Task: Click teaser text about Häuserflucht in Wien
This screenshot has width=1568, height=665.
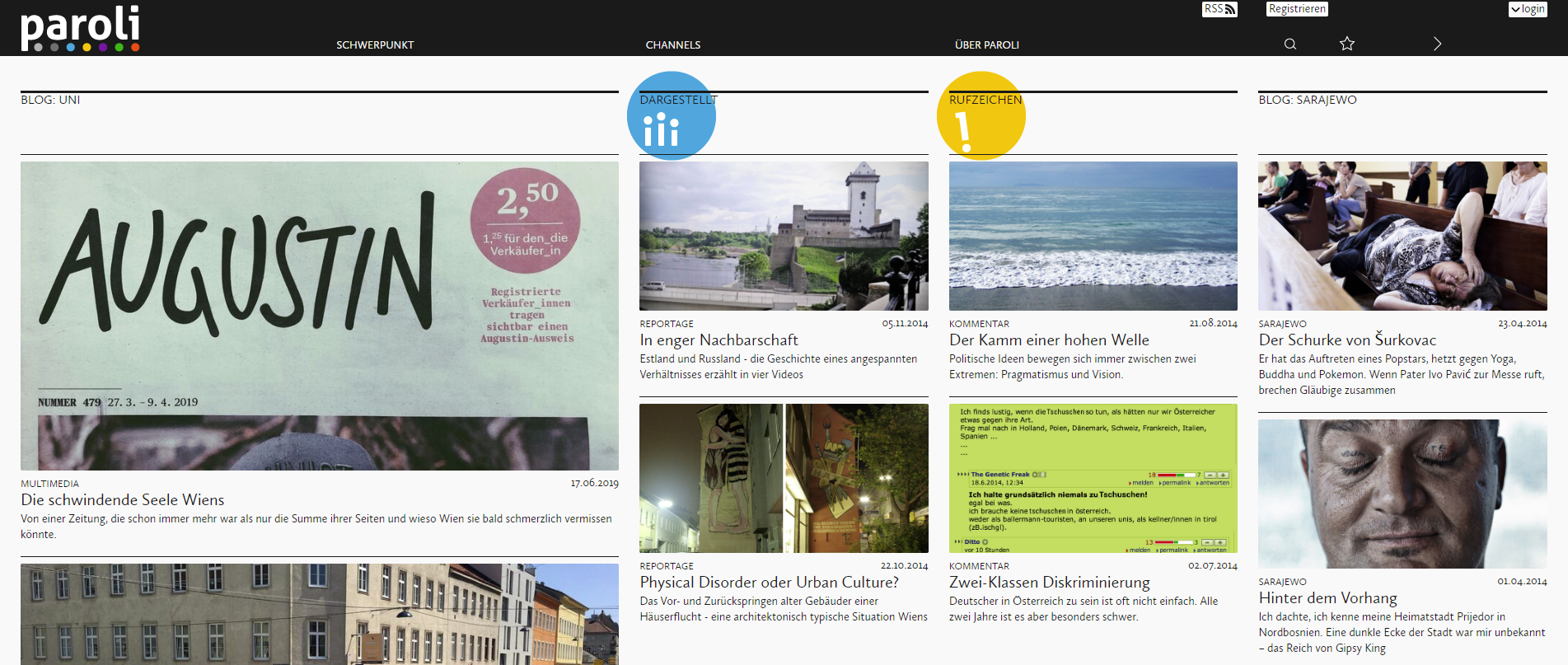Action: [x=784, y=609]
